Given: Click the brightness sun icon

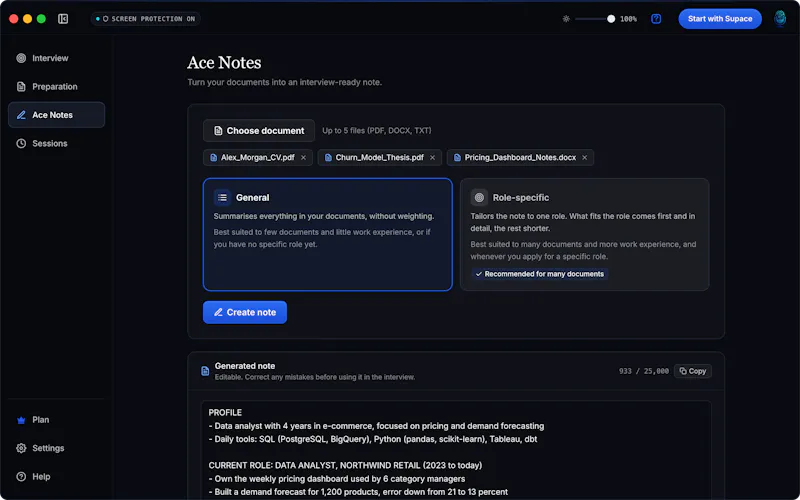Looking at the screenshot, I should coord(566,19).
